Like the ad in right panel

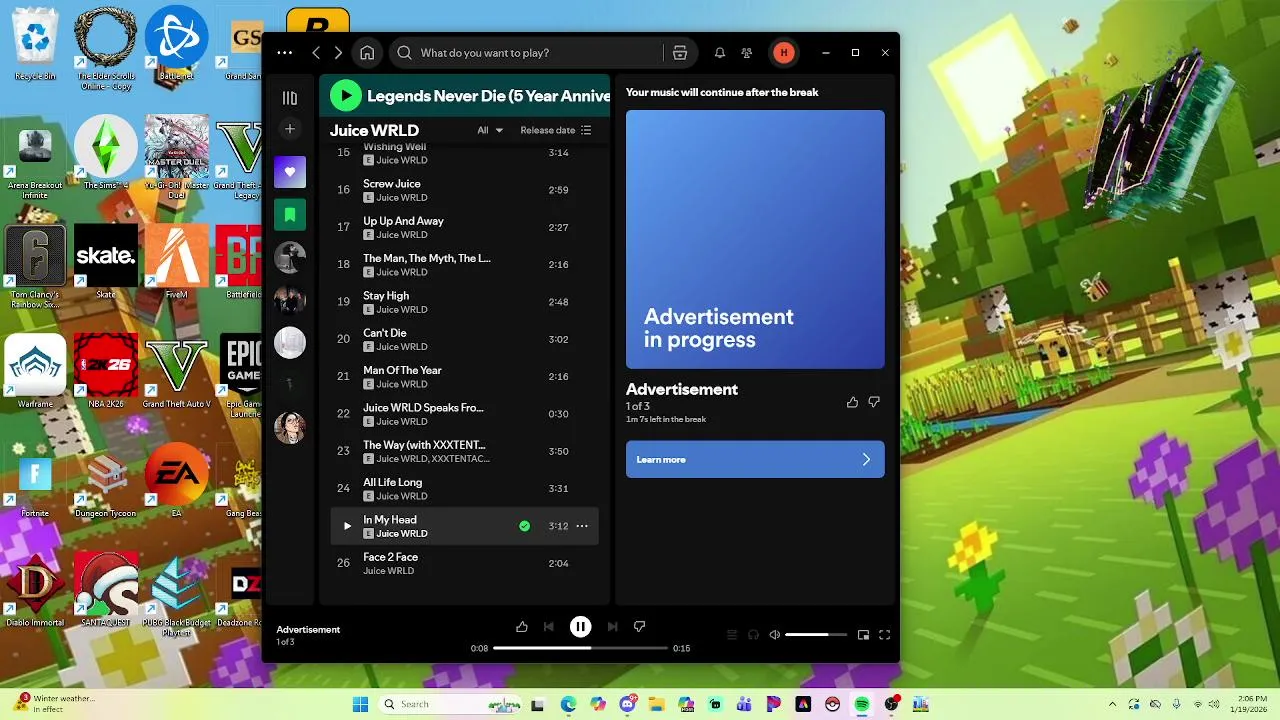click(852, 402)
